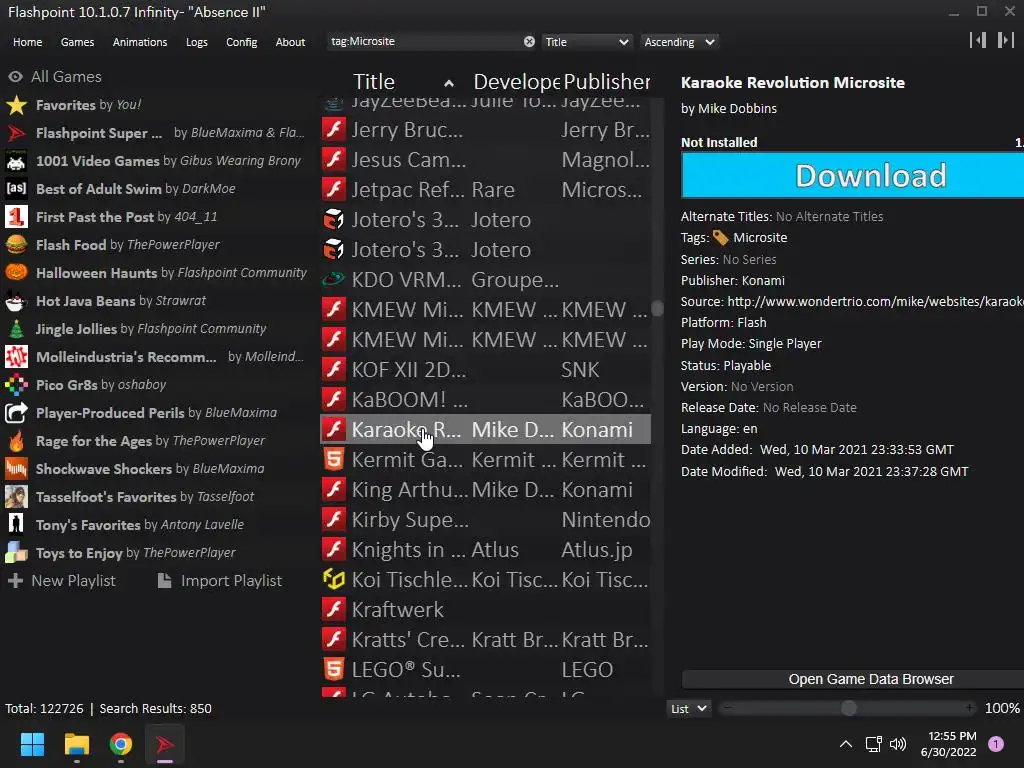Toggle All Games eye icon
This screenshot has width=1024, height=768.
click(15, 76)
